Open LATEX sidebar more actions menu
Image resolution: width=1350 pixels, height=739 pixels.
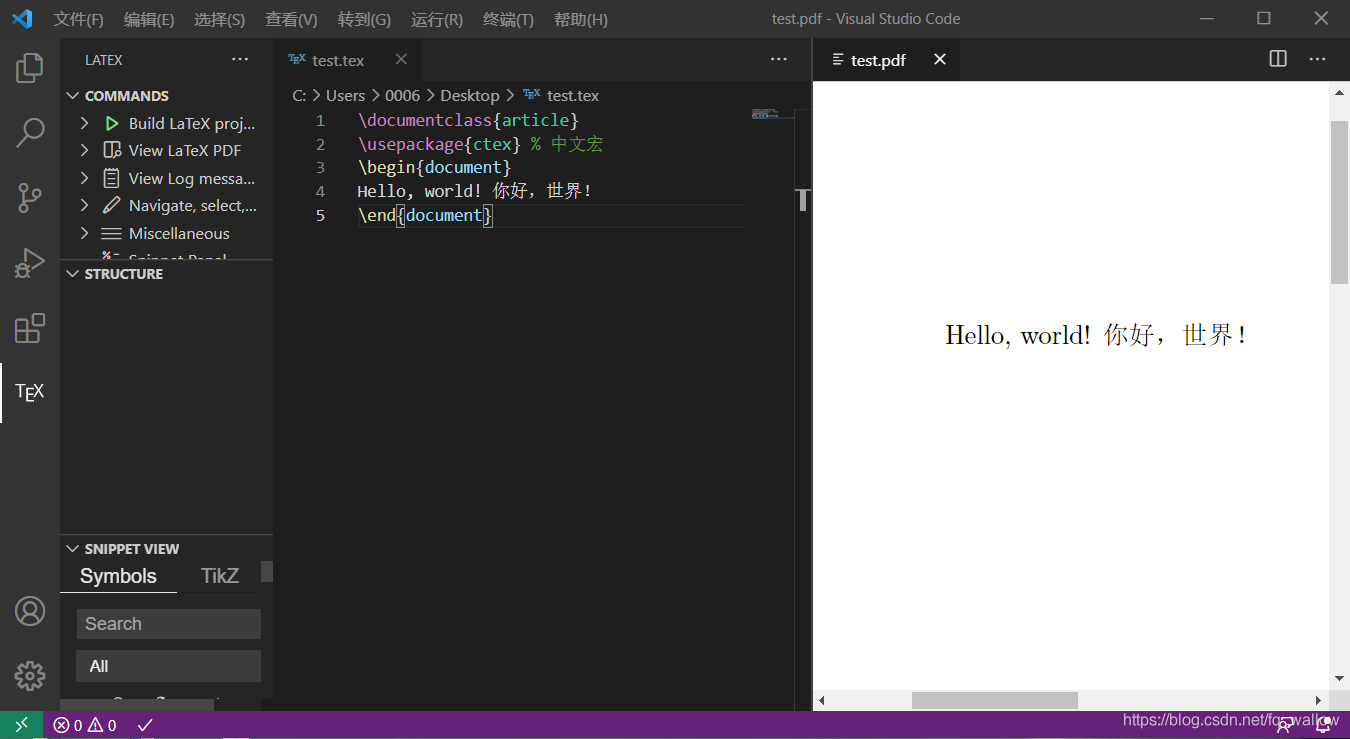pyautogui.click(x=240, y=60)
